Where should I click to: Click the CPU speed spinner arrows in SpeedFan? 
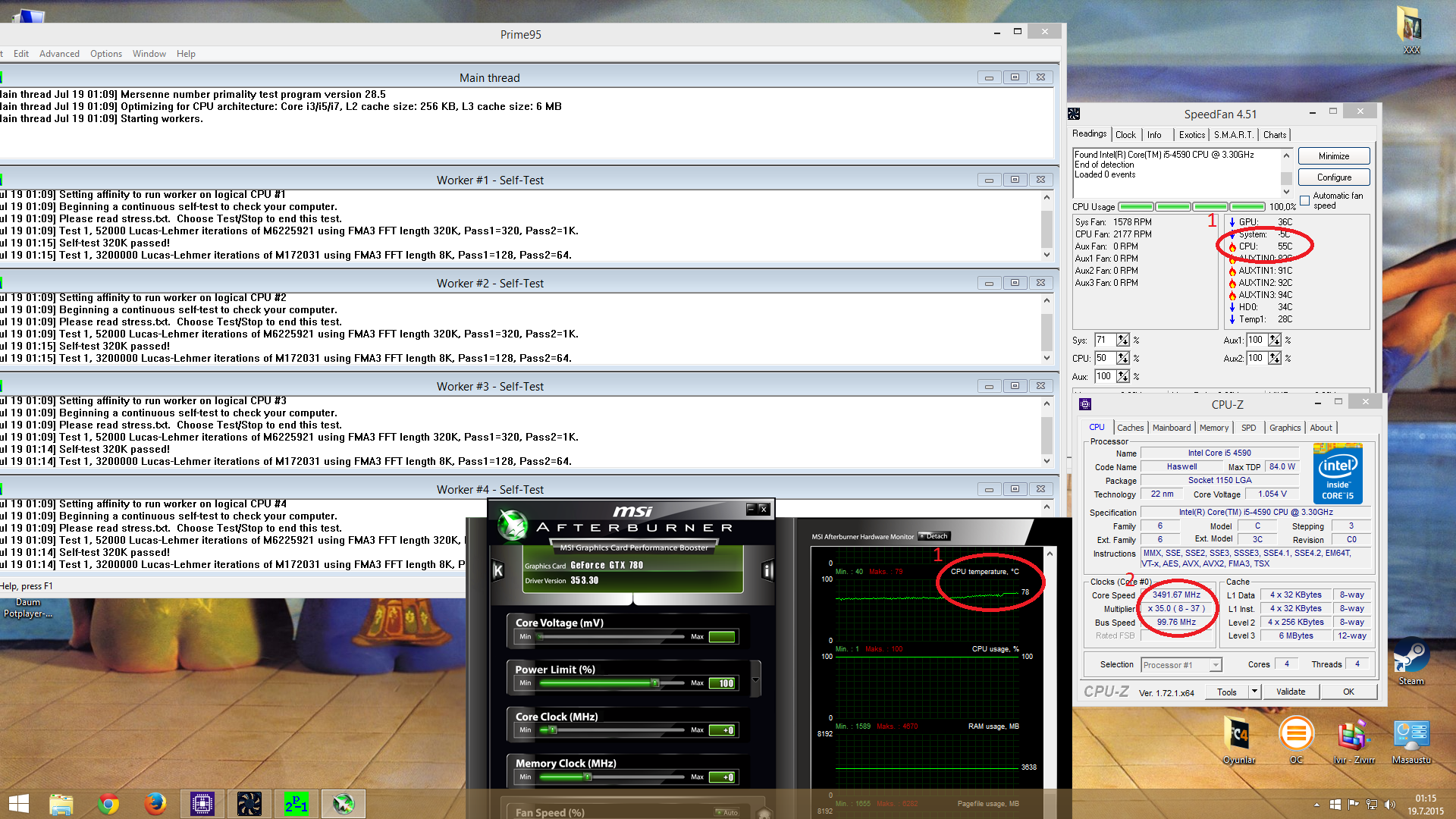[x=1123, y=358]
